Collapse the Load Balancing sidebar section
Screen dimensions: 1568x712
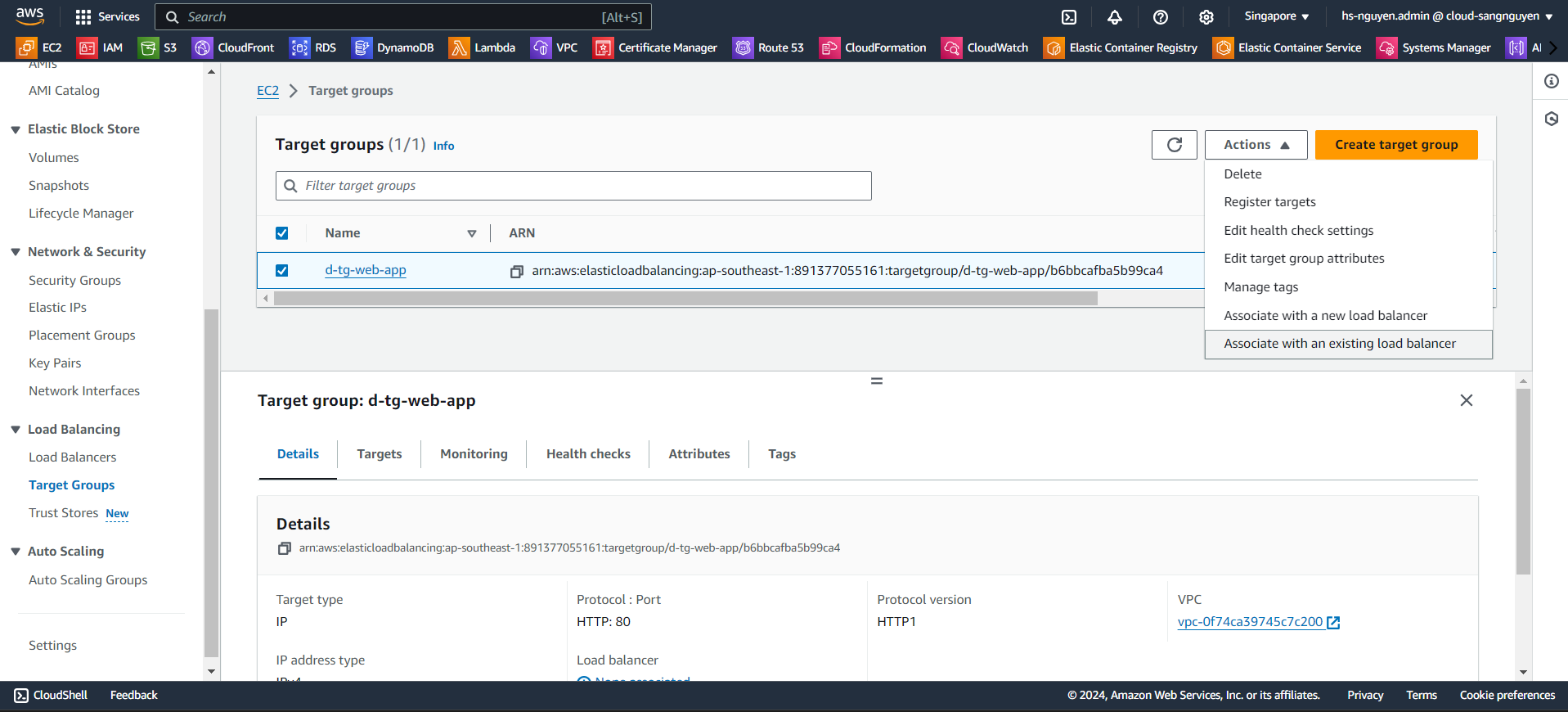click(x=16, y=430)
